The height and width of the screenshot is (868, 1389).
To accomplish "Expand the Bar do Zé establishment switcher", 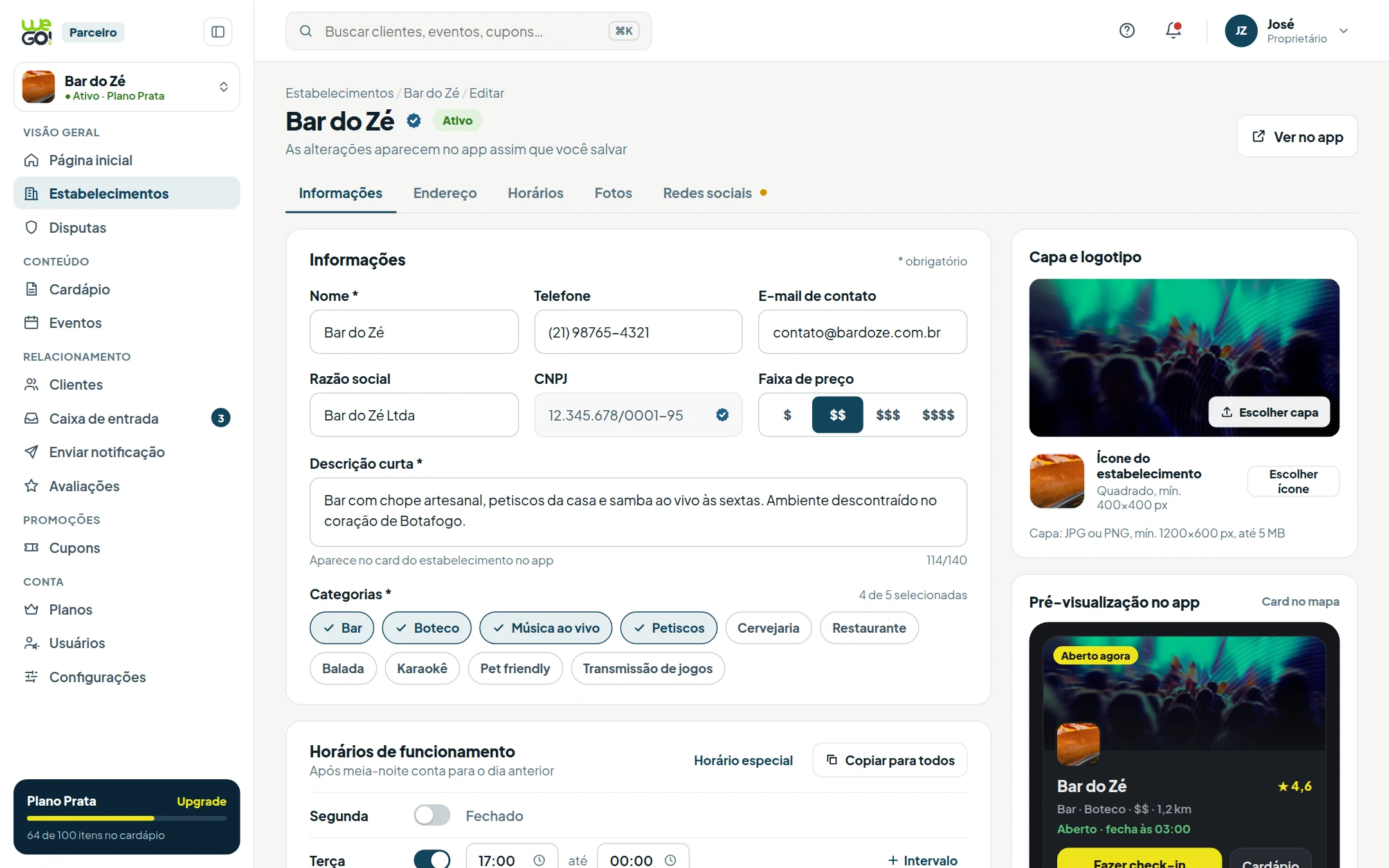I will pyautogui.click(x=127, y=87).
